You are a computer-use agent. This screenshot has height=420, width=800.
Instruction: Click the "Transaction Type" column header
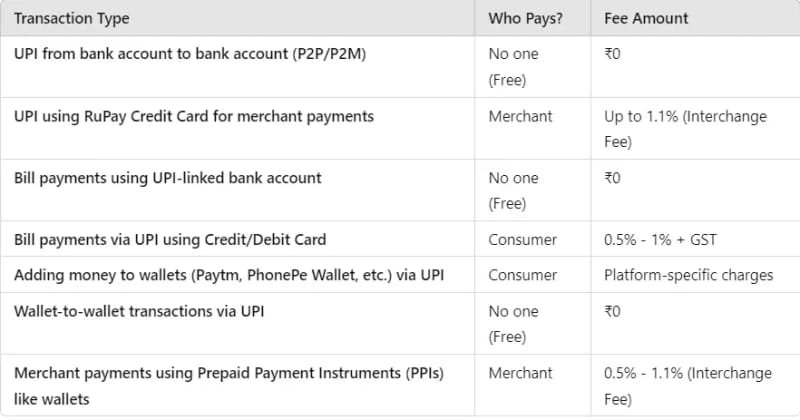(72, 19)
